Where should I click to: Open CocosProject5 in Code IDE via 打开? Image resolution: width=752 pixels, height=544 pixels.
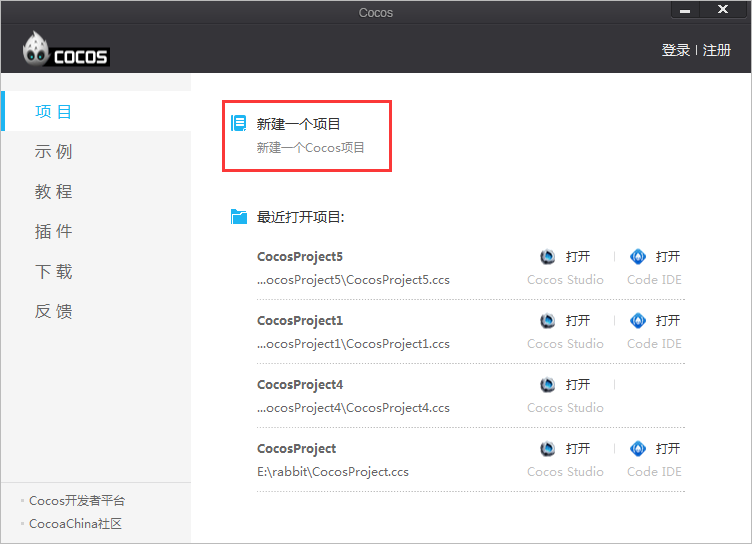click(x=668, y=257)
